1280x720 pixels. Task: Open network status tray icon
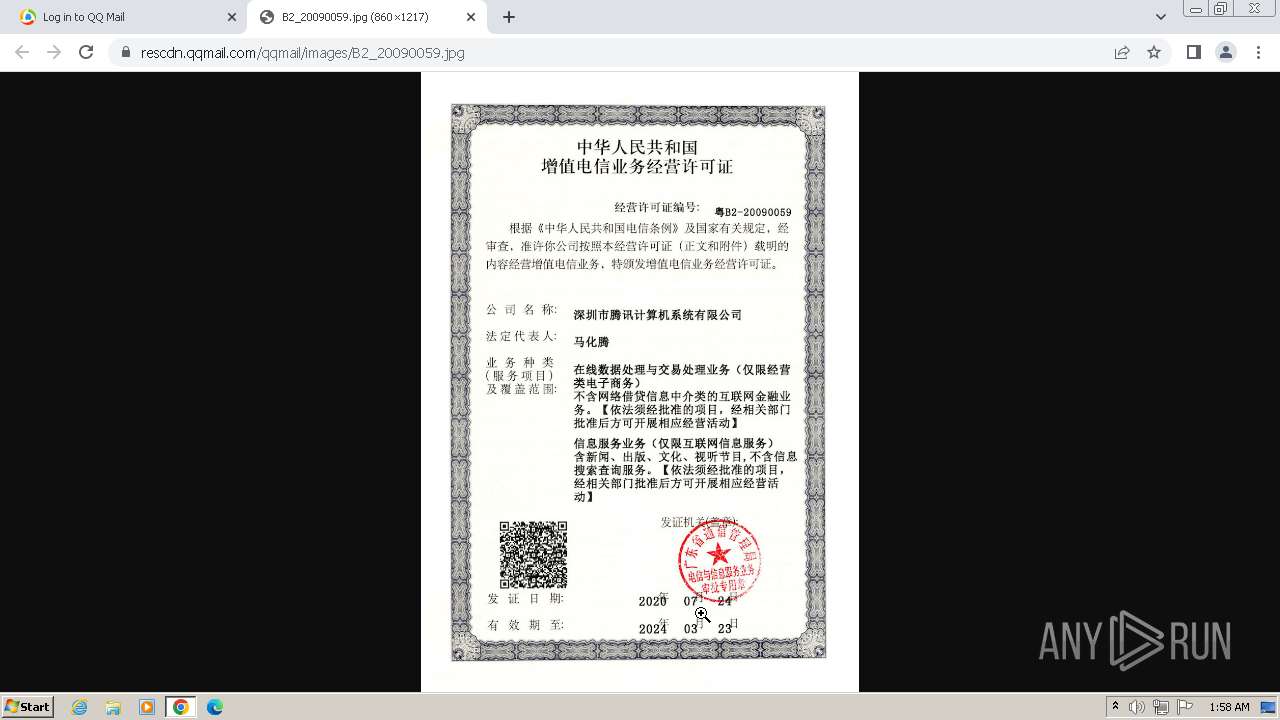tap(1161, 707)
